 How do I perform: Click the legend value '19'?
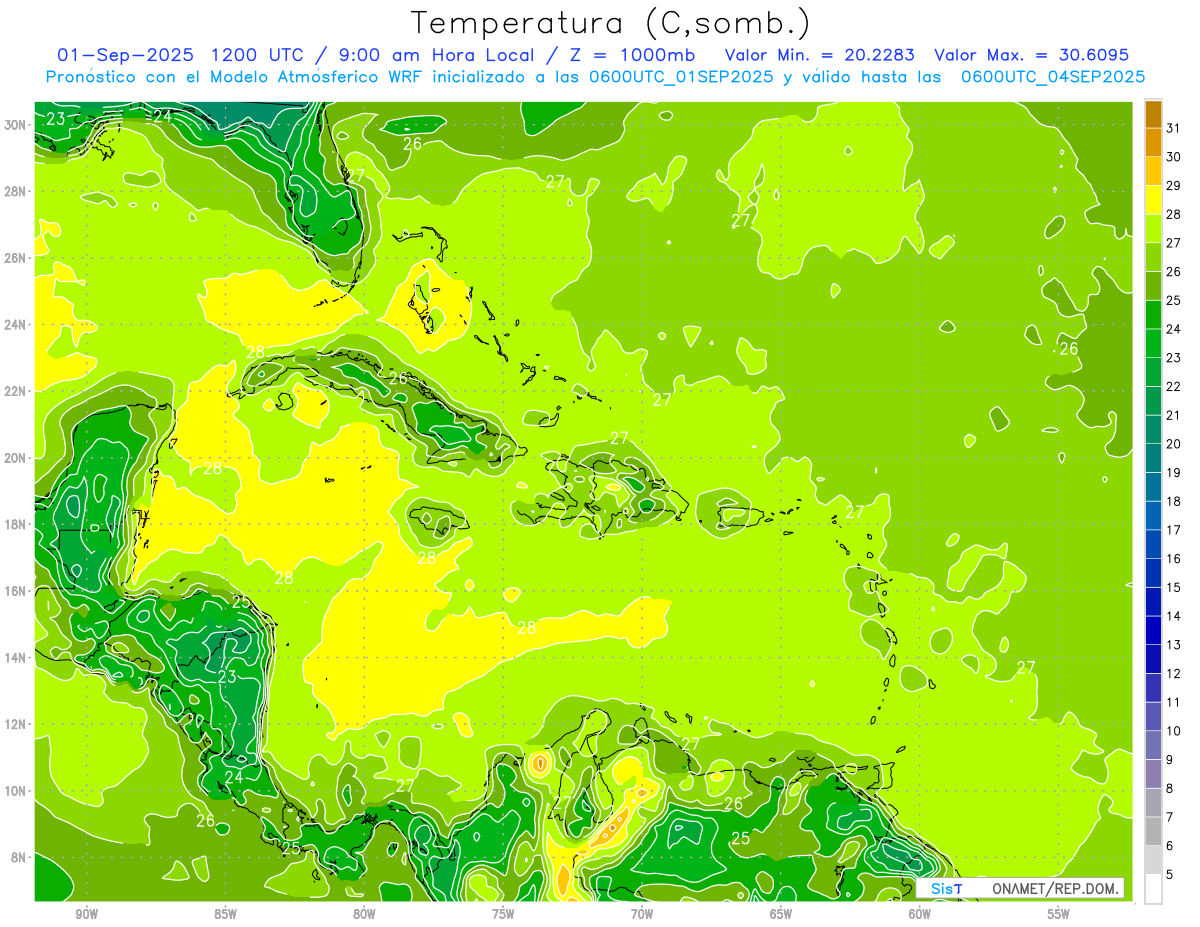(1174, 473)
